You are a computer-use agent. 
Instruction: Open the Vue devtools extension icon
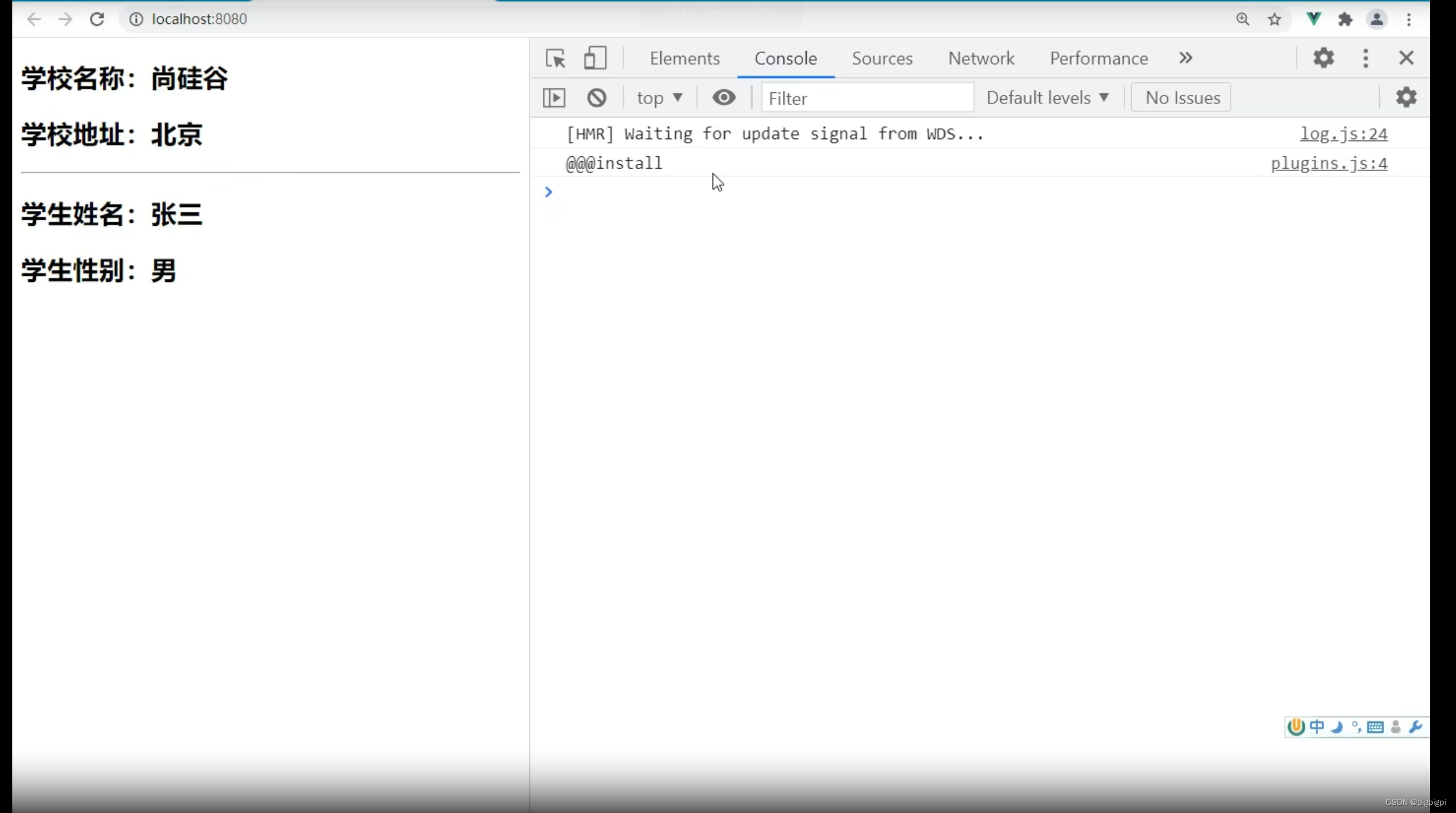tap(1313, 19)
